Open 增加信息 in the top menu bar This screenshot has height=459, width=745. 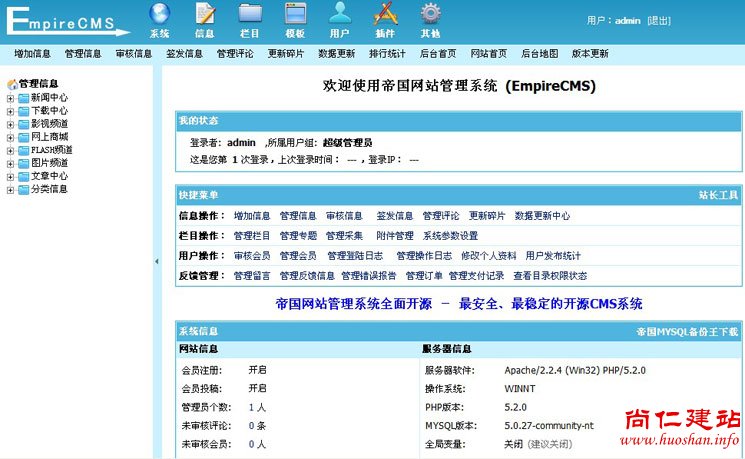click(32, 54)
